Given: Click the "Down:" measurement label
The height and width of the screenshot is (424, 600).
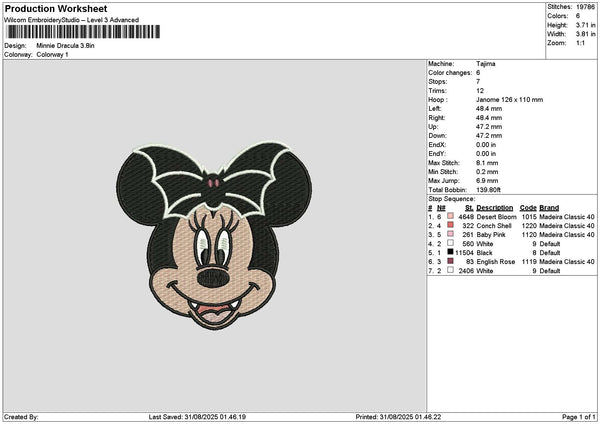Looking at the screenshot, I should point(437,136).
